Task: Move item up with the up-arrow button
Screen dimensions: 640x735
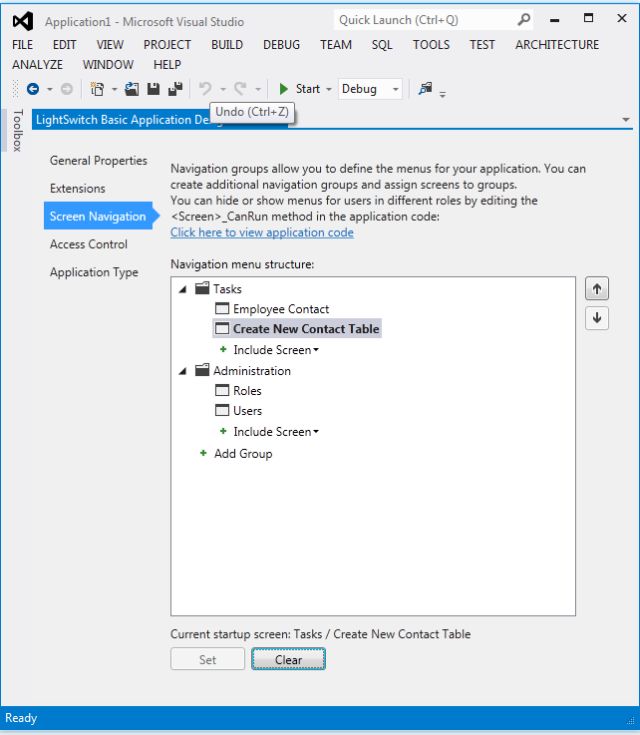Action: [x=597, y=289]
